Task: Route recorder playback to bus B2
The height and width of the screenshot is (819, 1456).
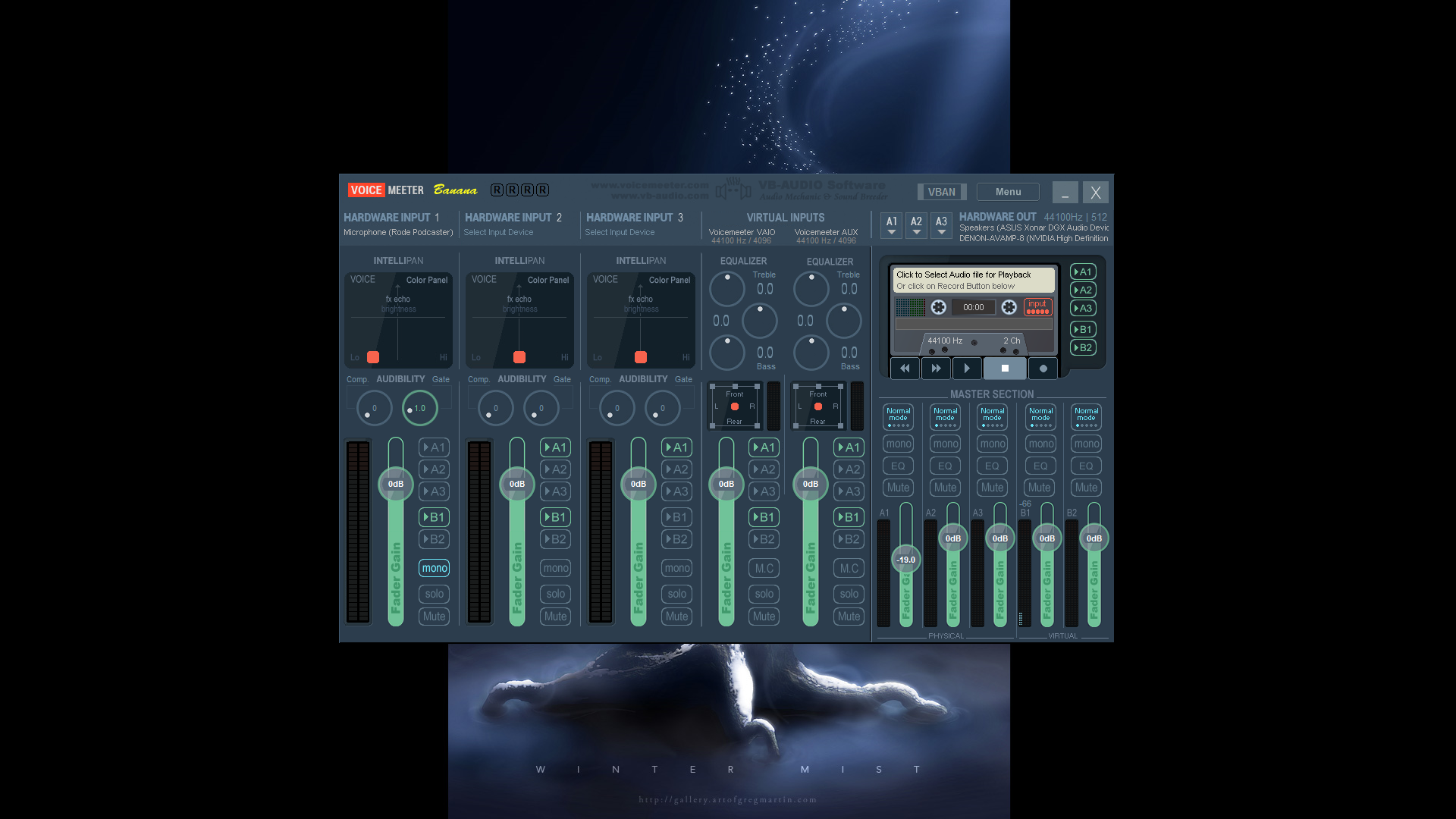Action: pos(1083,348)
